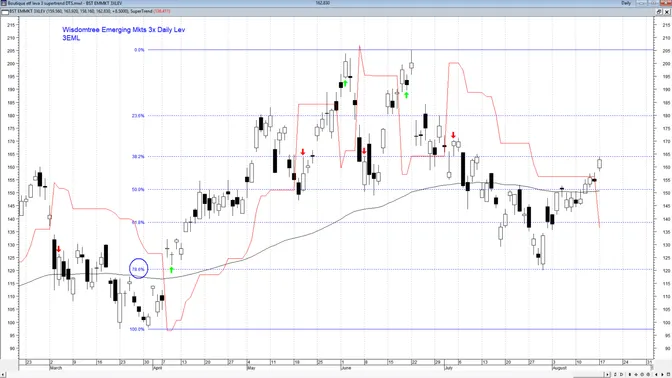Select the red sell arrow in early July
The height and width of the screenshot is (378, 672).
[x=453, y=135]
